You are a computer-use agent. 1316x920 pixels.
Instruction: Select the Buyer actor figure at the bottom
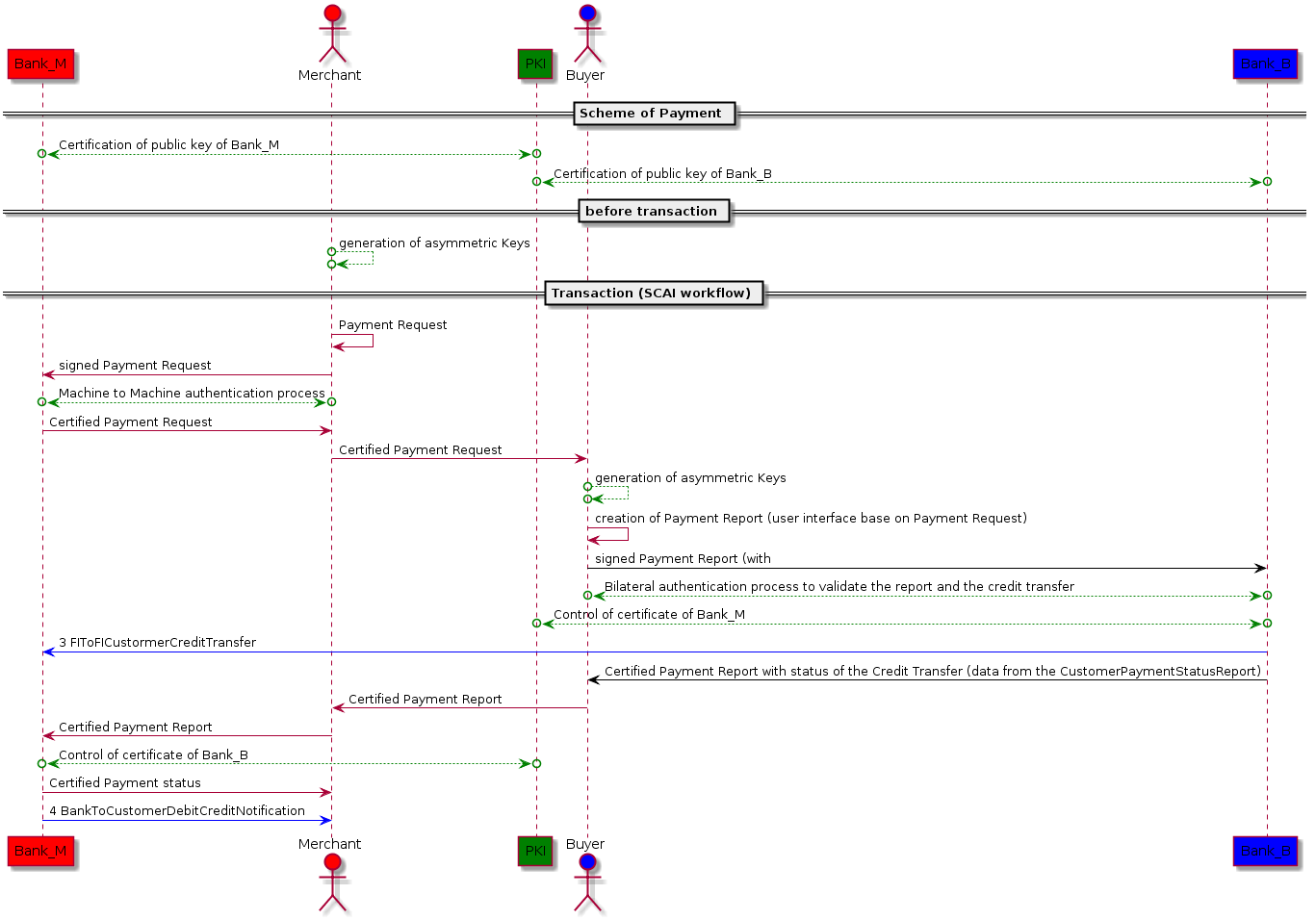coord(587,882)
